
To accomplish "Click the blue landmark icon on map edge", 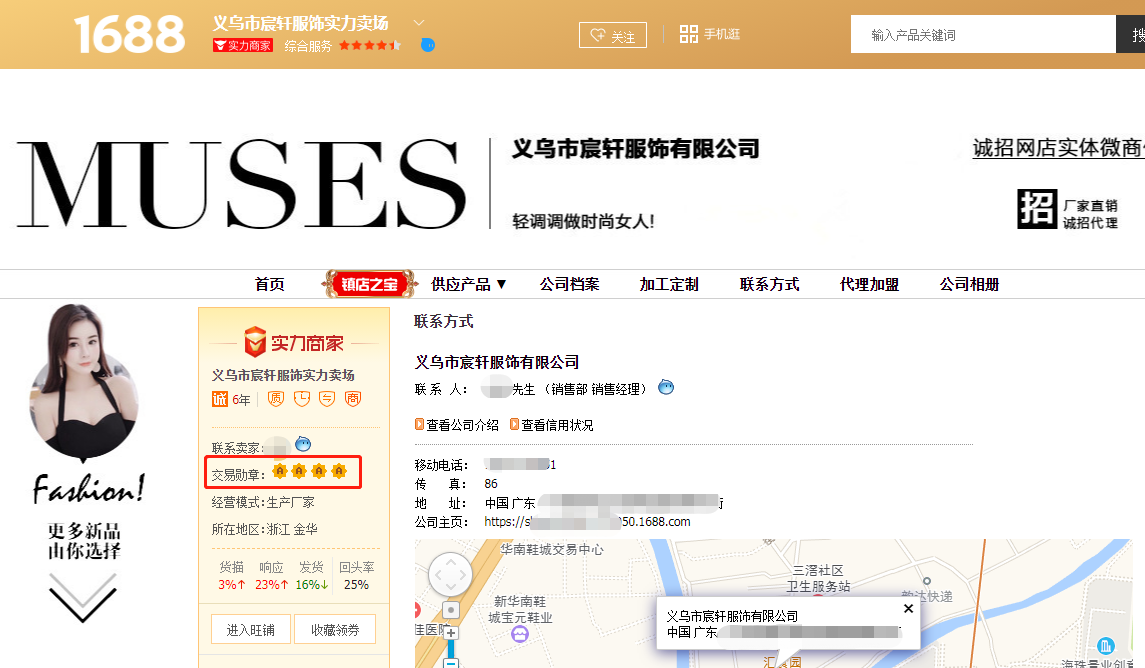I will click(x=1106, y=645).
